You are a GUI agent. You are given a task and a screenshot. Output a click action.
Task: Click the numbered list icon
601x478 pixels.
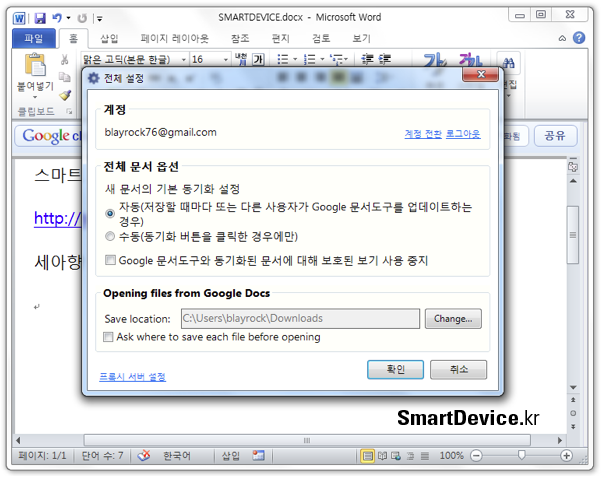click(310, 59)
